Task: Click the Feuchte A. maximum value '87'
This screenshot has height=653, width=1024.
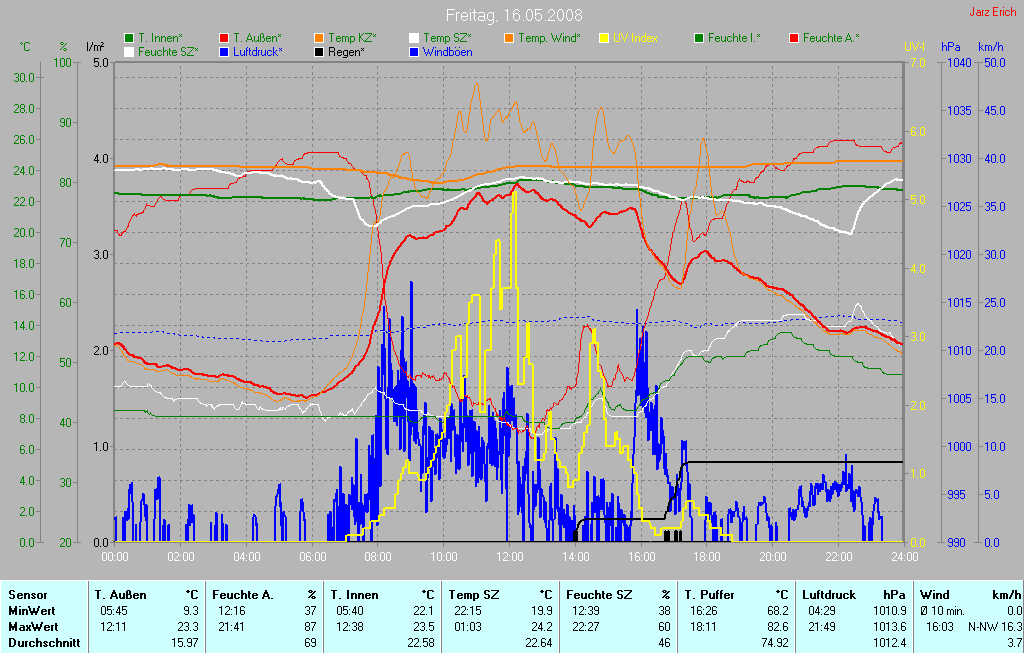Action: 311,627
